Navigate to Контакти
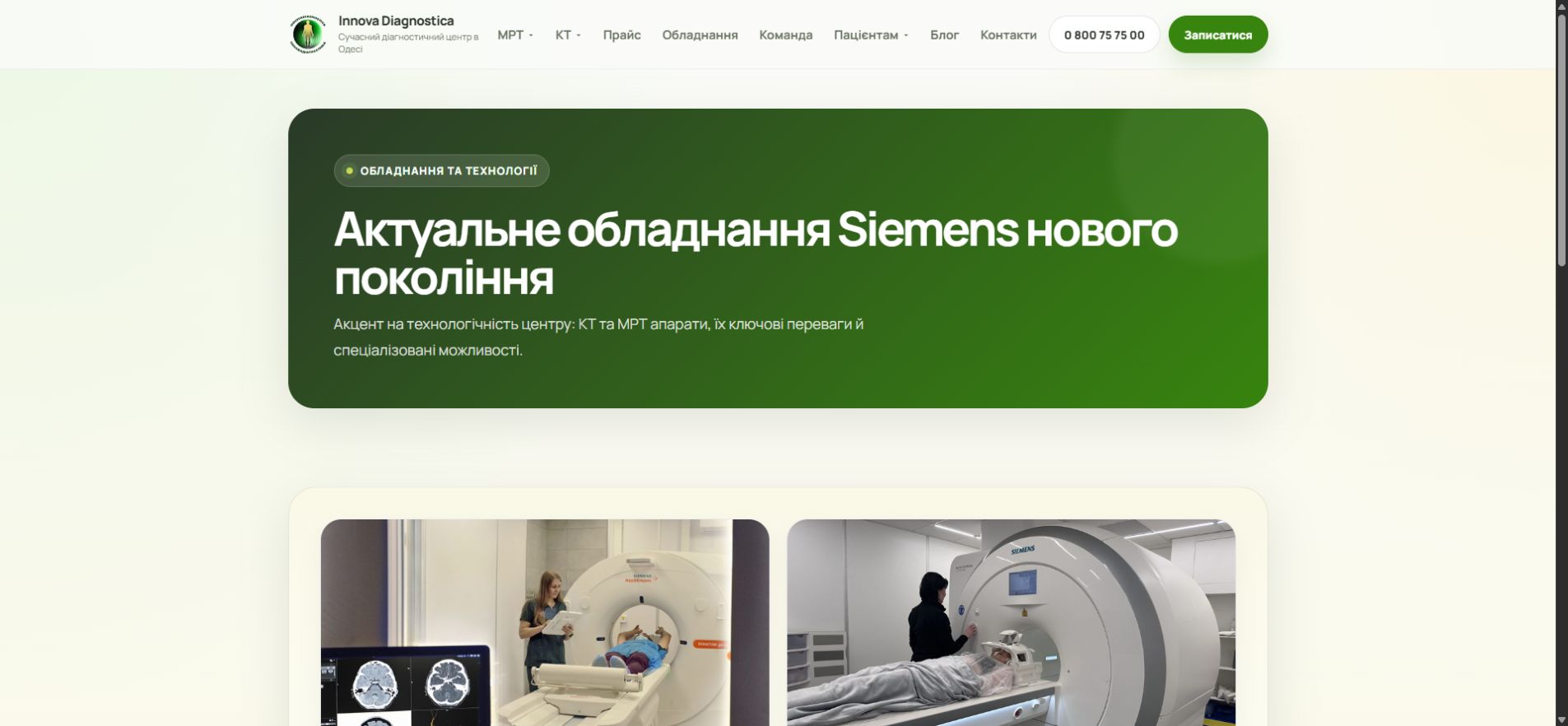 (x=1008, y=35)
